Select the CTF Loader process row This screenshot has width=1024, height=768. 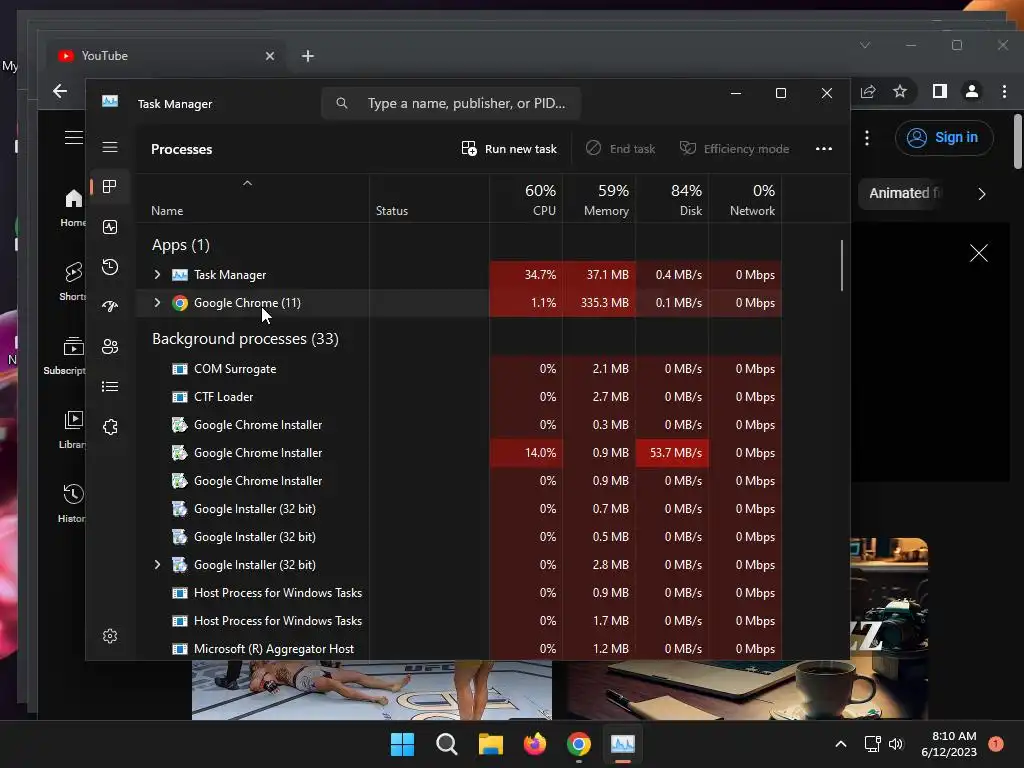click(459, 397)
